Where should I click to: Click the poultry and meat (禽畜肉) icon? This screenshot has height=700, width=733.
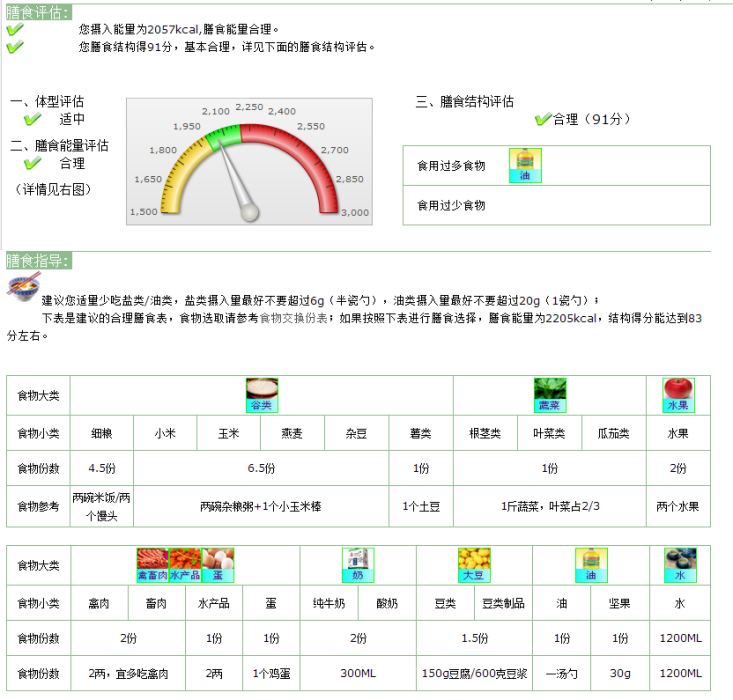point(152,565)
